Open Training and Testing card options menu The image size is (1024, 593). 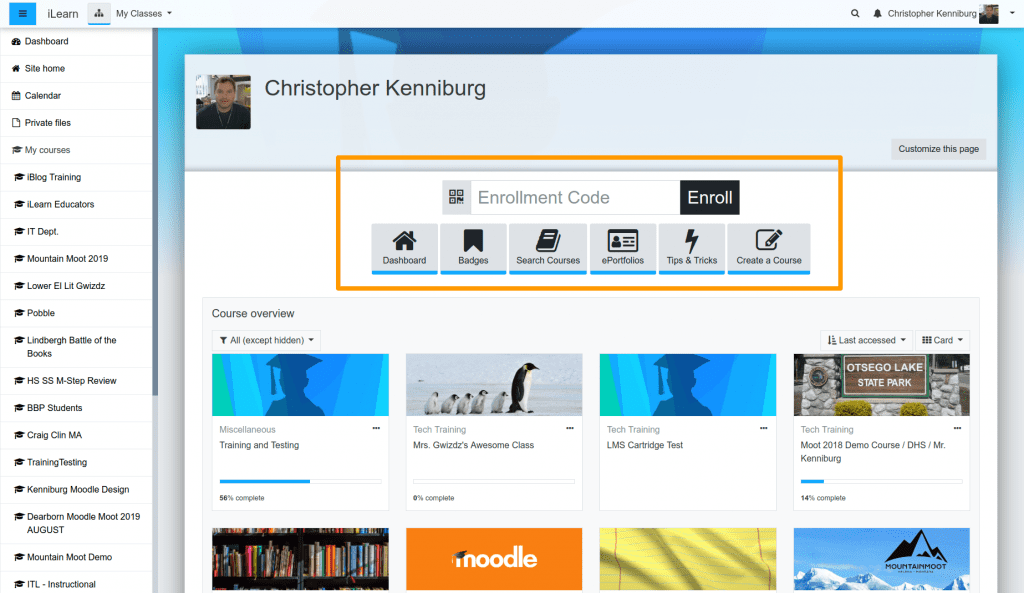pyautogui.click(x=376, y=428)
